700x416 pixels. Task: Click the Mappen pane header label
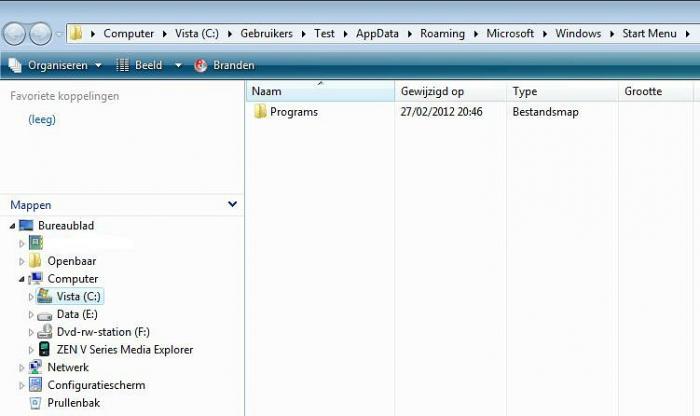pyautogui.click(x=31, y=205)
